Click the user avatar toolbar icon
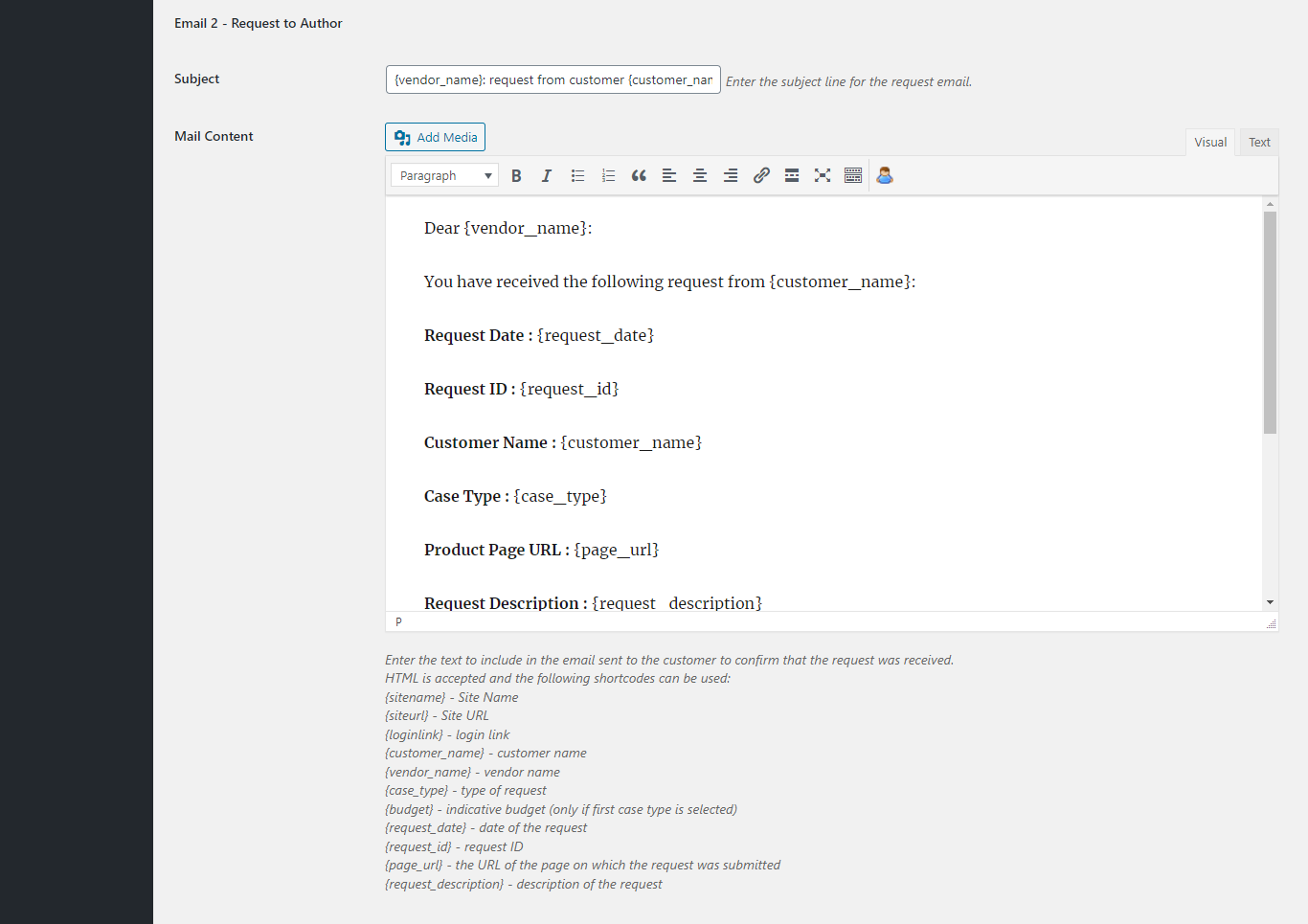The height and width of the screenshot is (924, 1308). point(885,176)
